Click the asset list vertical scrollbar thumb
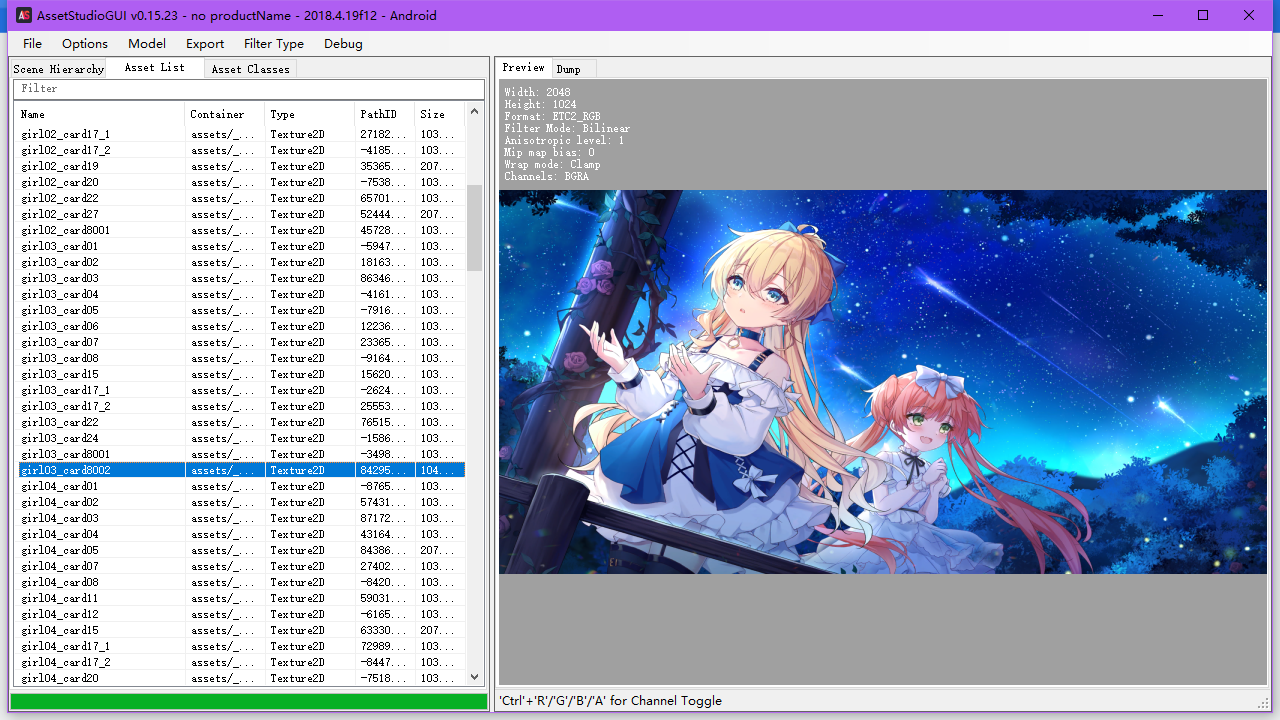The image size is (1280, 720). tap(475, 227)
